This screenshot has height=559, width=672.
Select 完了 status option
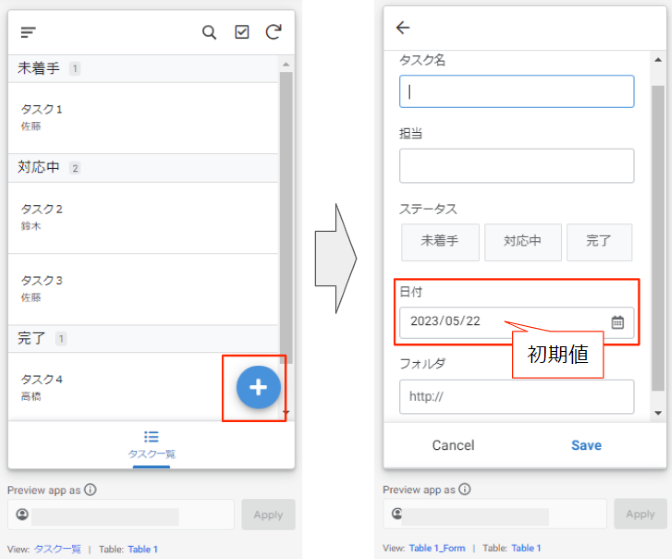click(599, 242)
